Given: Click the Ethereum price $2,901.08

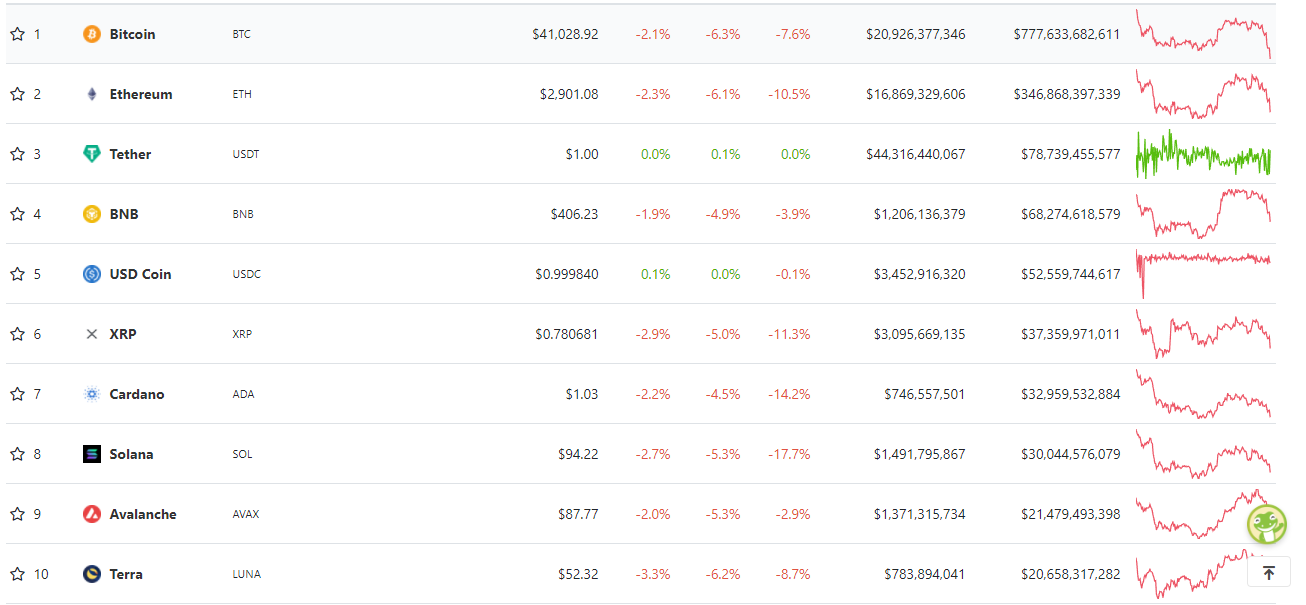Looking at the screenshot, I should 569,94.
